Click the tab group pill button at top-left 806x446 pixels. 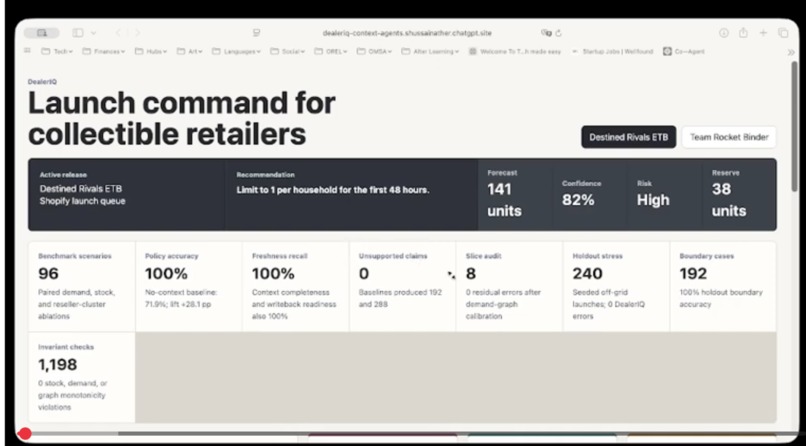pos(42,33)
